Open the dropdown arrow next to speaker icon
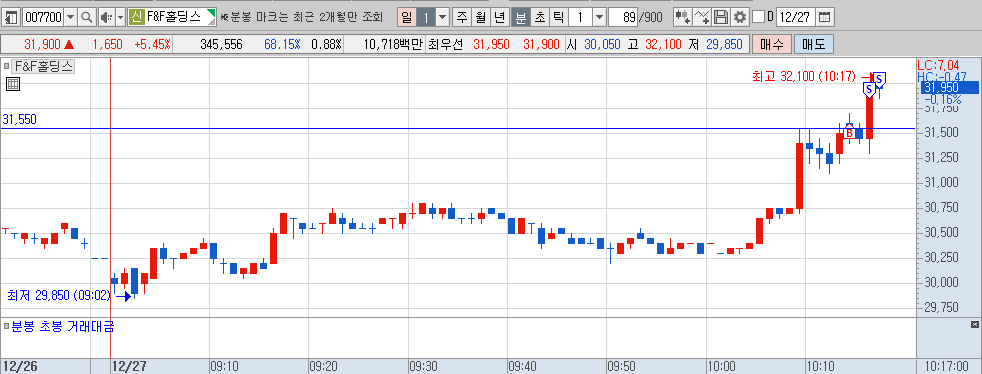 120,17
